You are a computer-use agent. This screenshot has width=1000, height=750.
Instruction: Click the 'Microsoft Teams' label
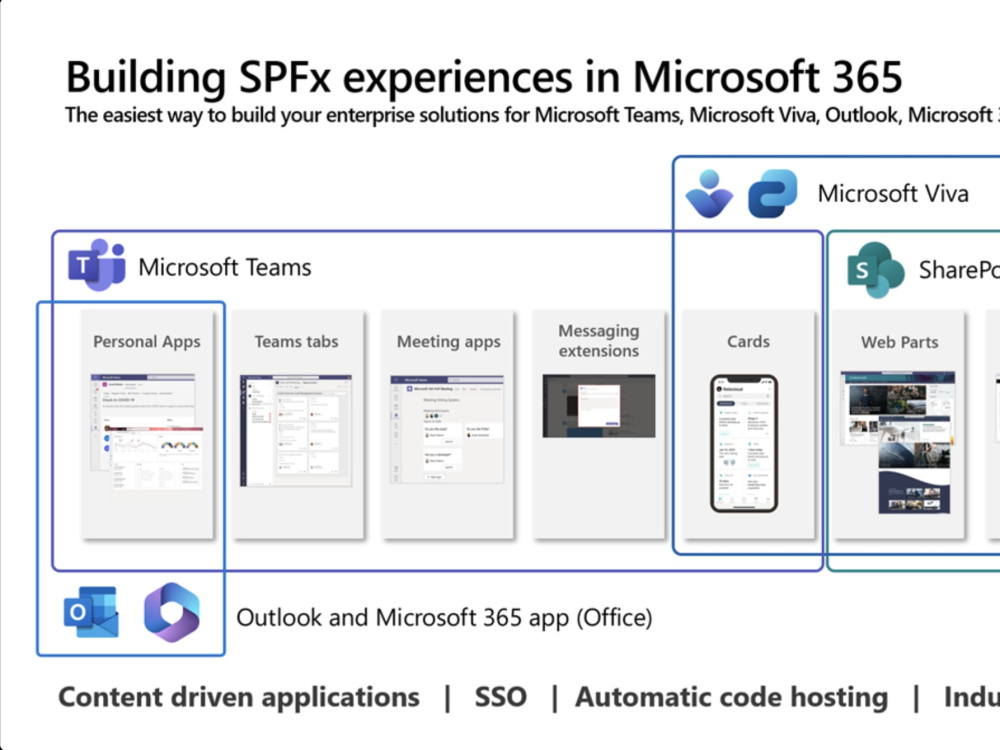click(224, 267)
